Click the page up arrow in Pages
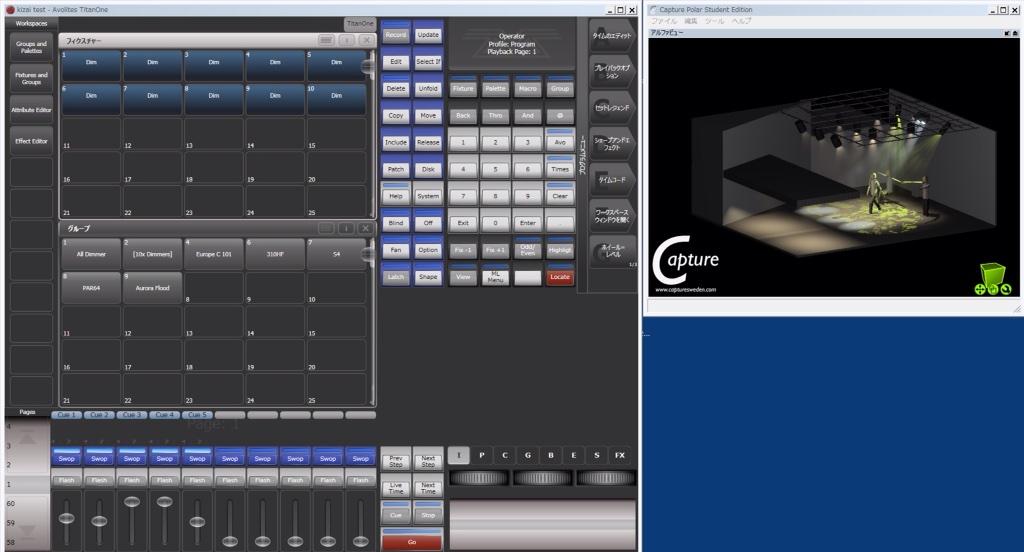1024x552 pixels. (27, 438)
